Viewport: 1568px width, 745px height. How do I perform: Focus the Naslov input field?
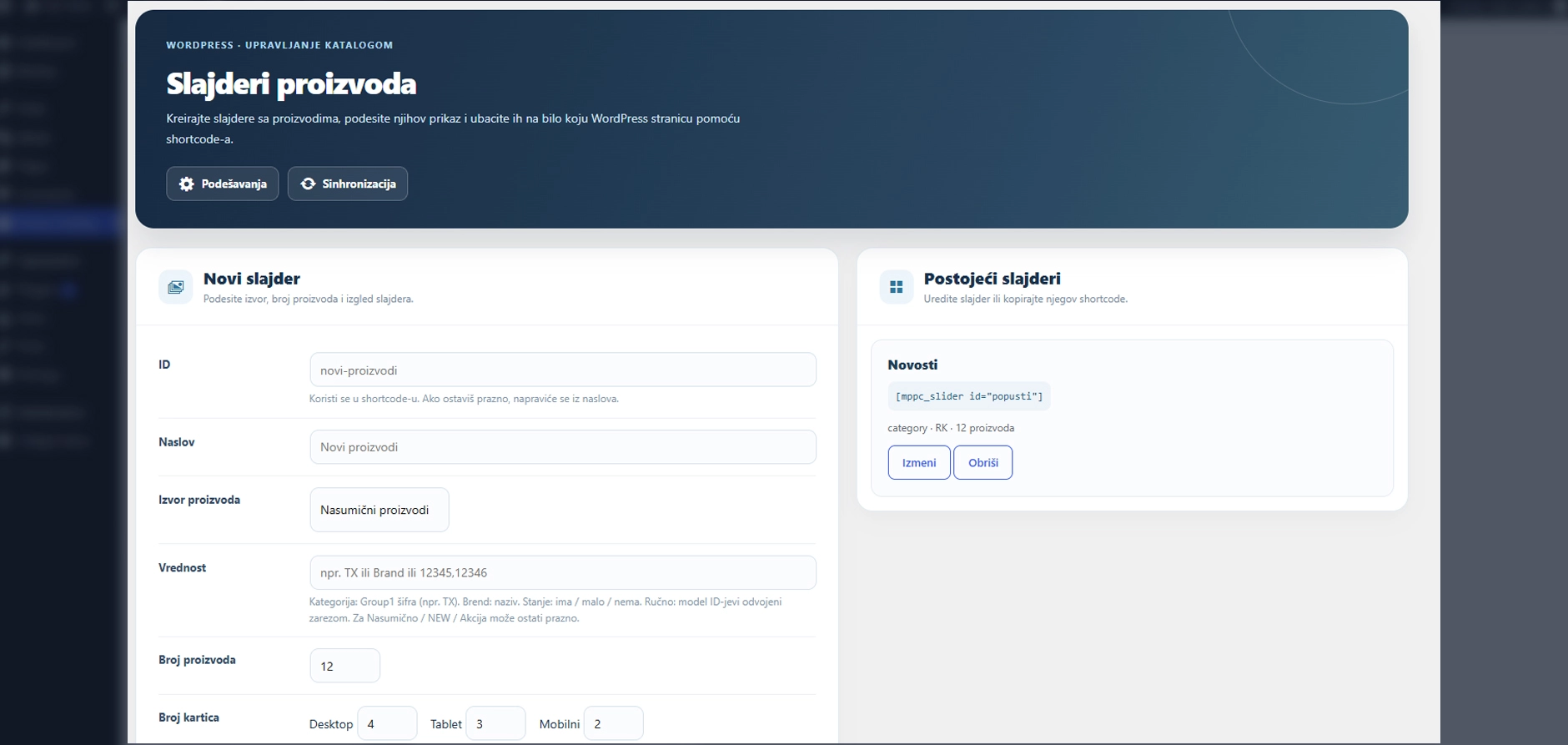[563, 447]
